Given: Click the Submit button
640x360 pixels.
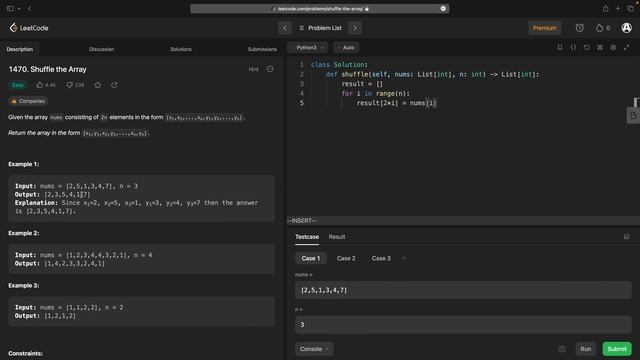Looking at the screenshot, I should point(617,349).
